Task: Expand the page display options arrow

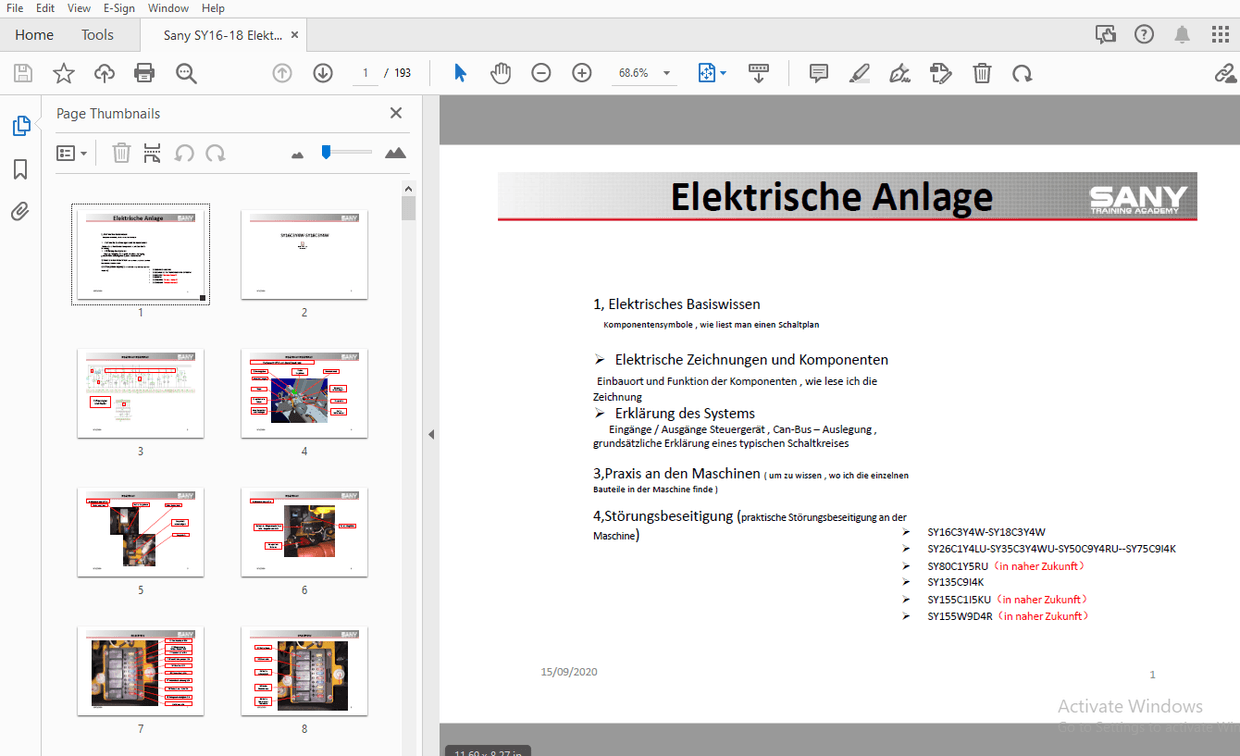Action: click(722, 72)
